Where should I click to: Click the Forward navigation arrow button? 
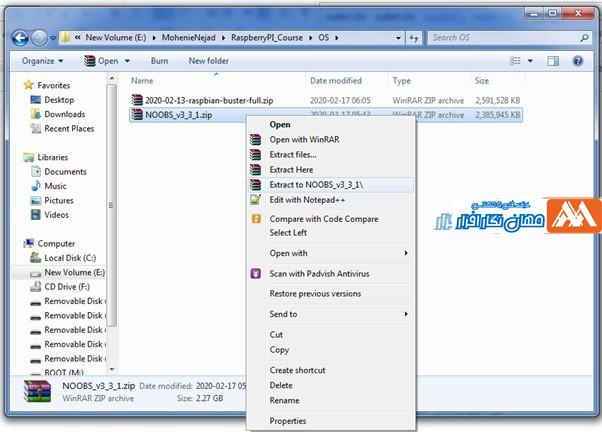[x=39, y=38]
